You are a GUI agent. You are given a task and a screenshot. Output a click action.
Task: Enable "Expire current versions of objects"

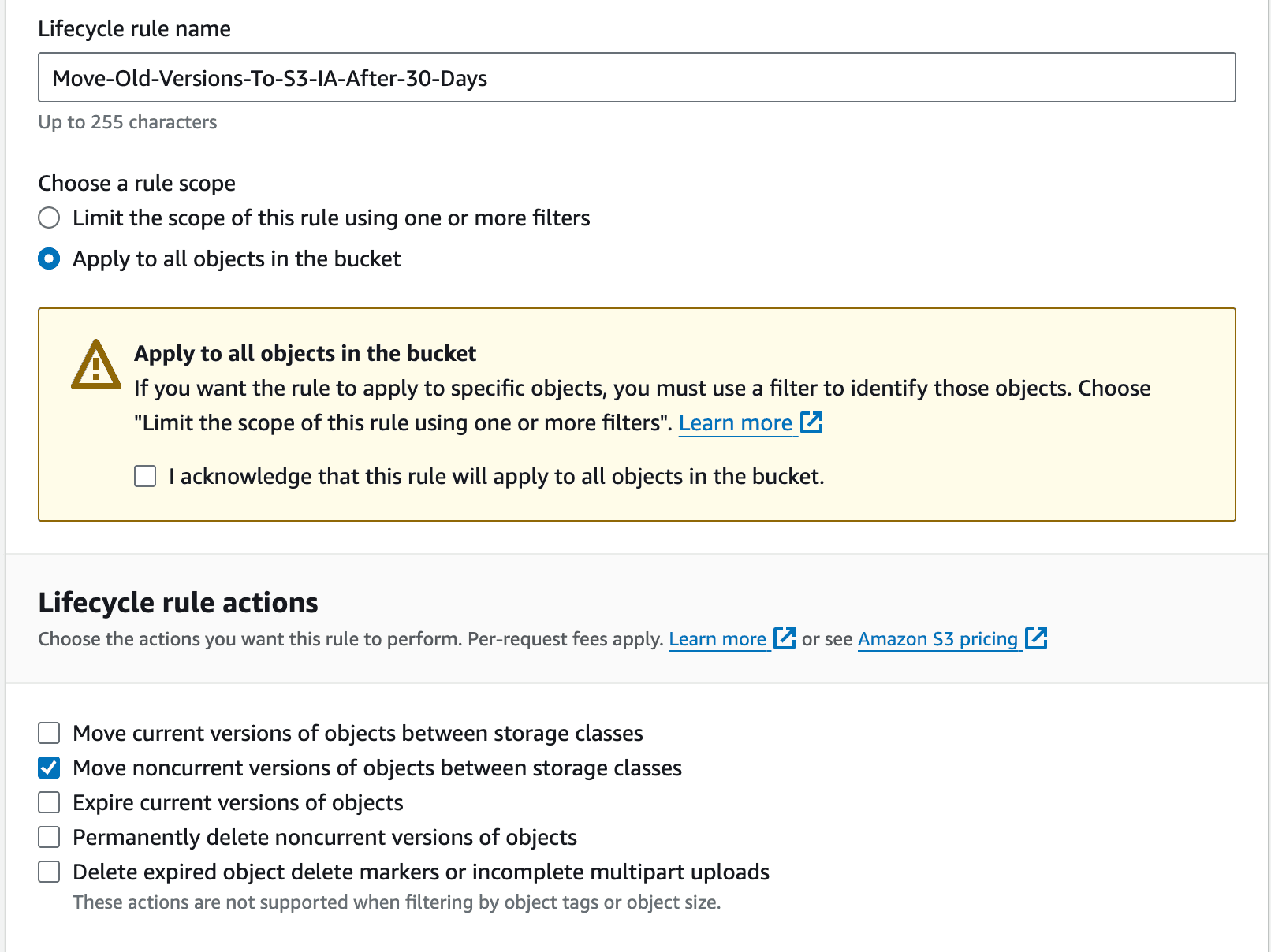[x=48, y=802]
